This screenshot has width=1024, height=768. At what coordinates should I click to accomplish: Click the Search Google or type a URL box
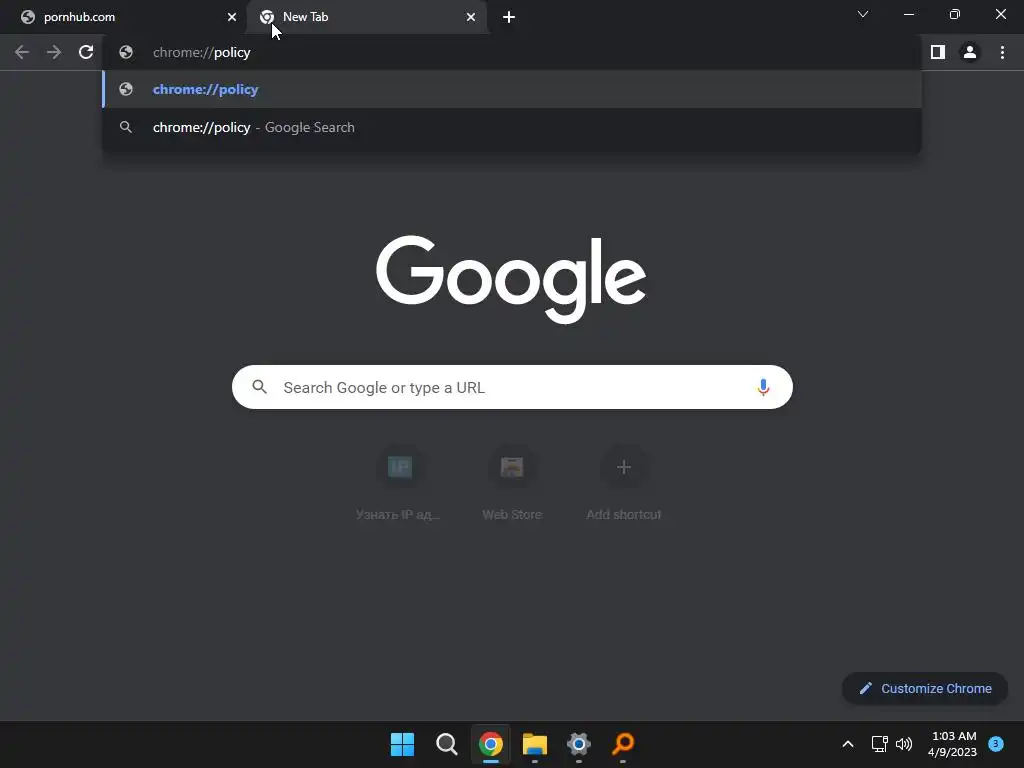tap(512, 387)
